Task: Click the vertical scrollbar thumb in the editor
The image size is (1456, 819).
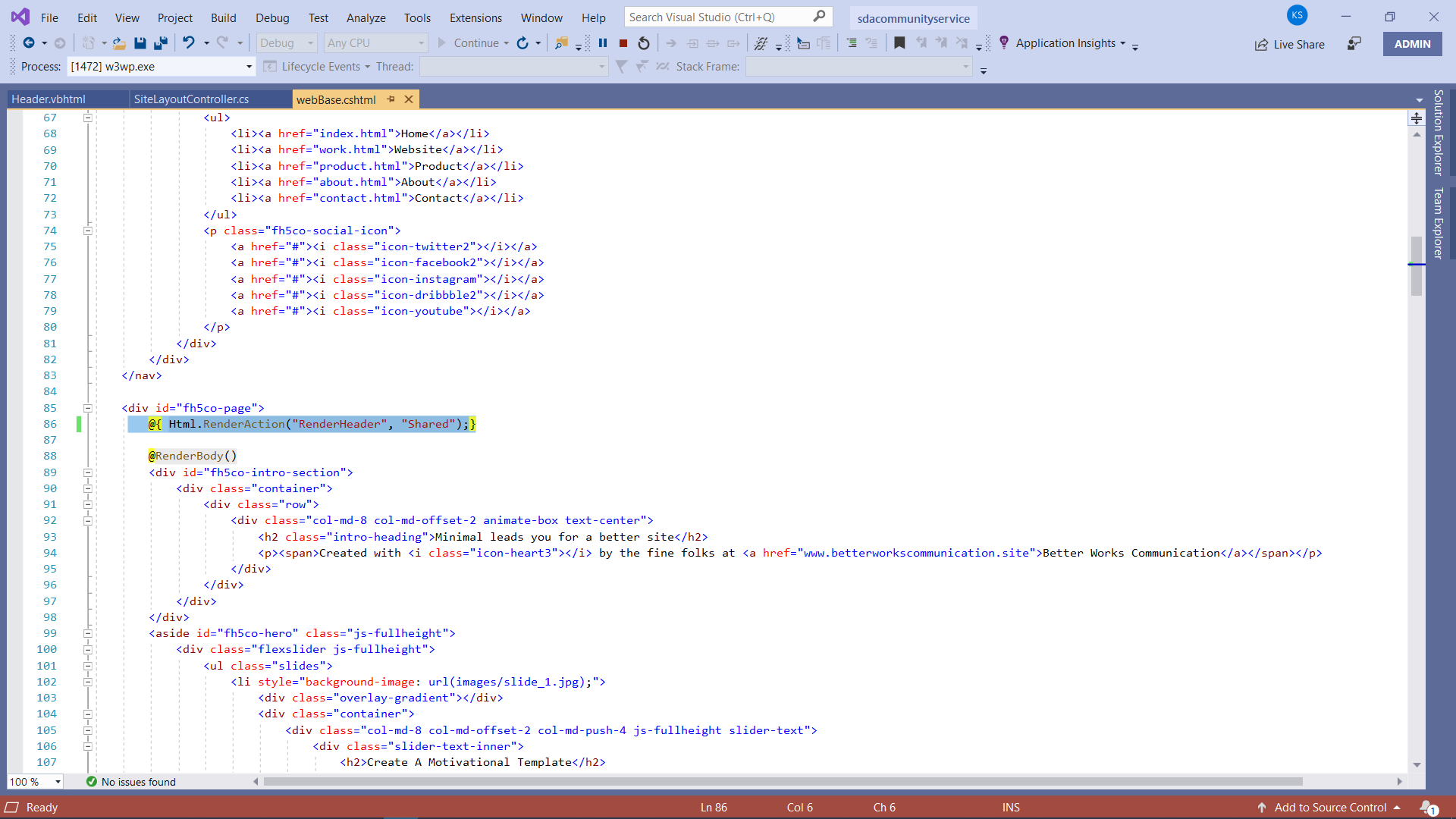Action: coord(1417,265)
